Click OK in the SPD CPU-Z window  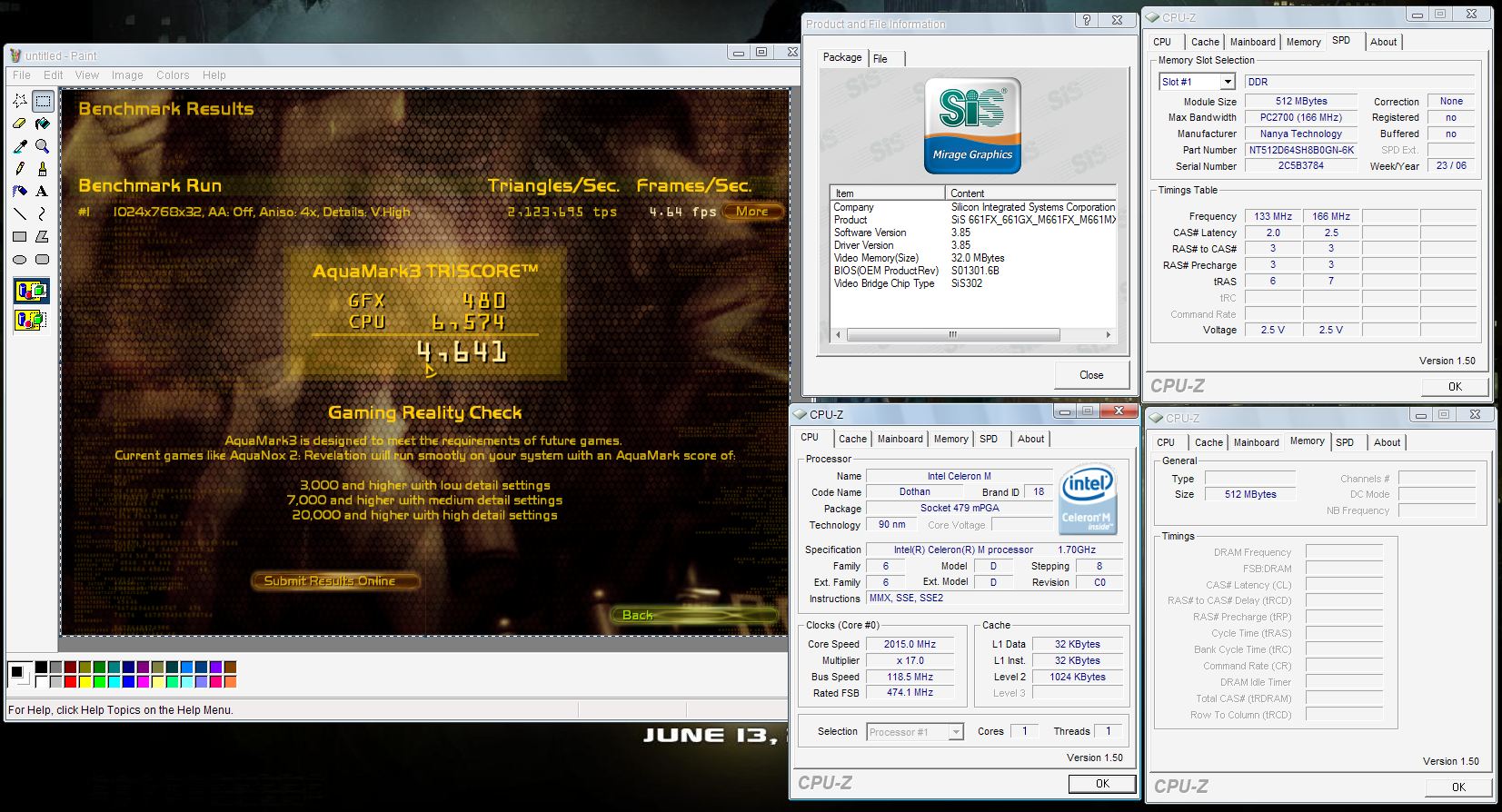(x=1455, y=387)
